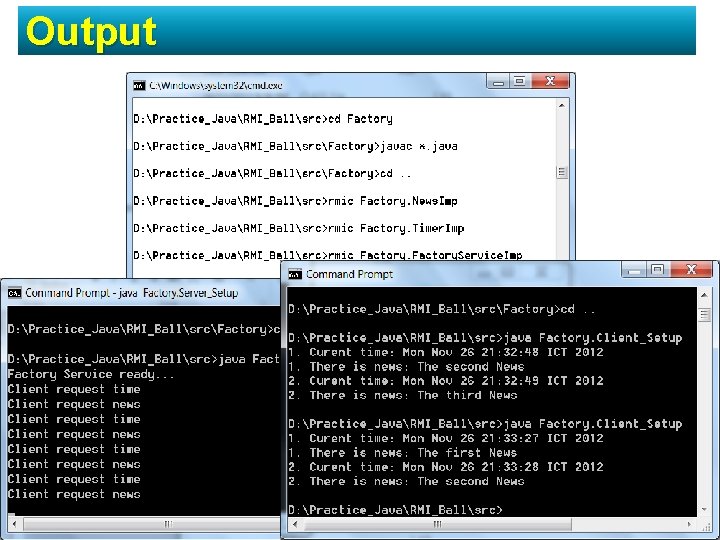Click the first 'Client request time' line

[x=74, y=389]
